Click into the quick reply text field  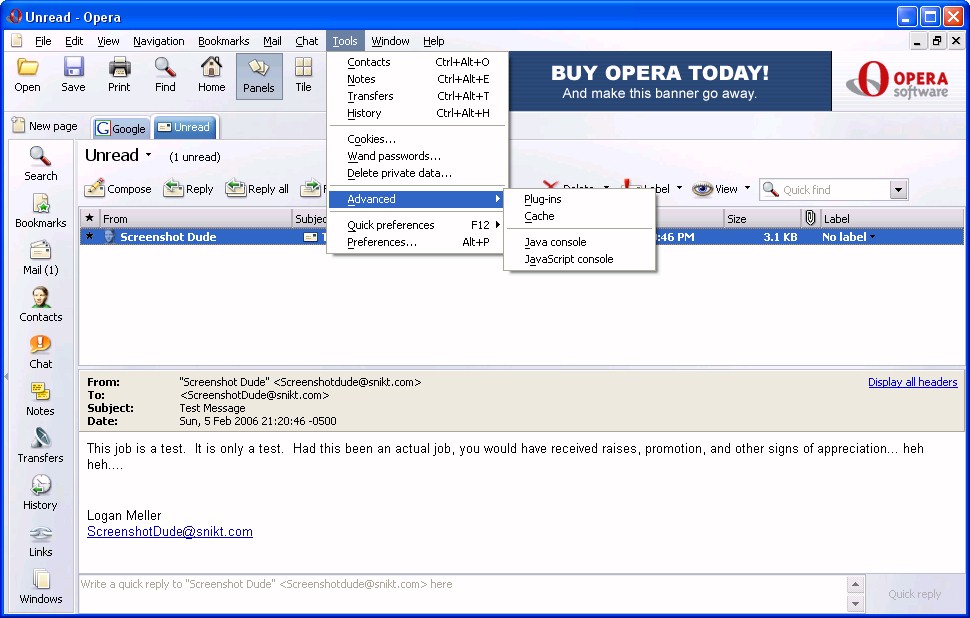[463, 593]
